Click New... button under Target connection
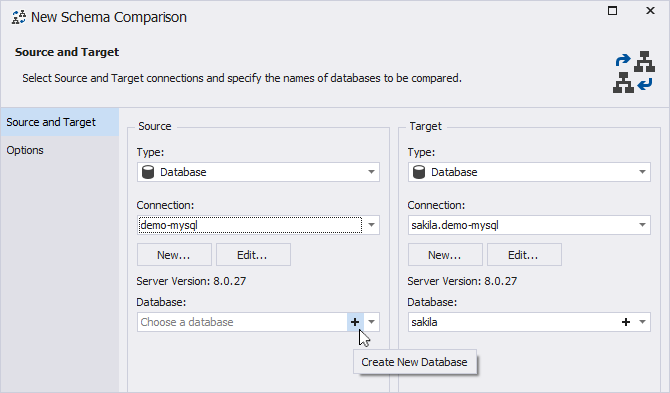 [x=445, y=255]
